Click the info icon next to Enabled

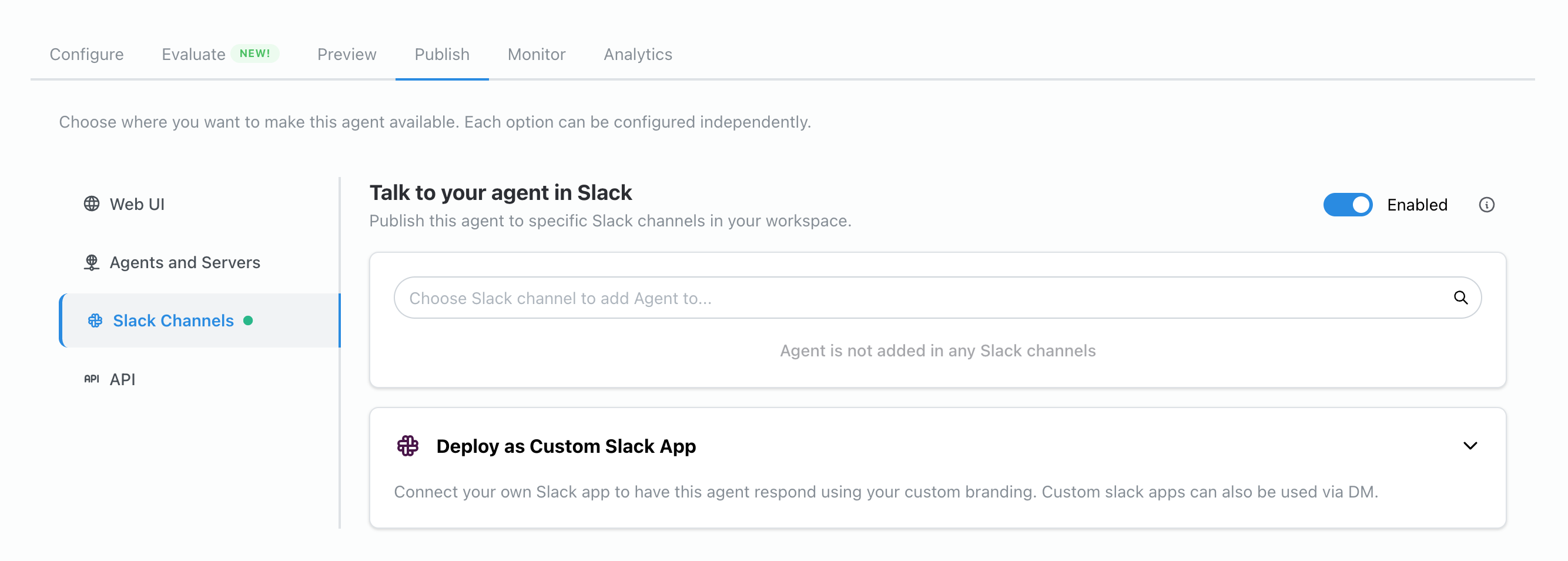1486,205
